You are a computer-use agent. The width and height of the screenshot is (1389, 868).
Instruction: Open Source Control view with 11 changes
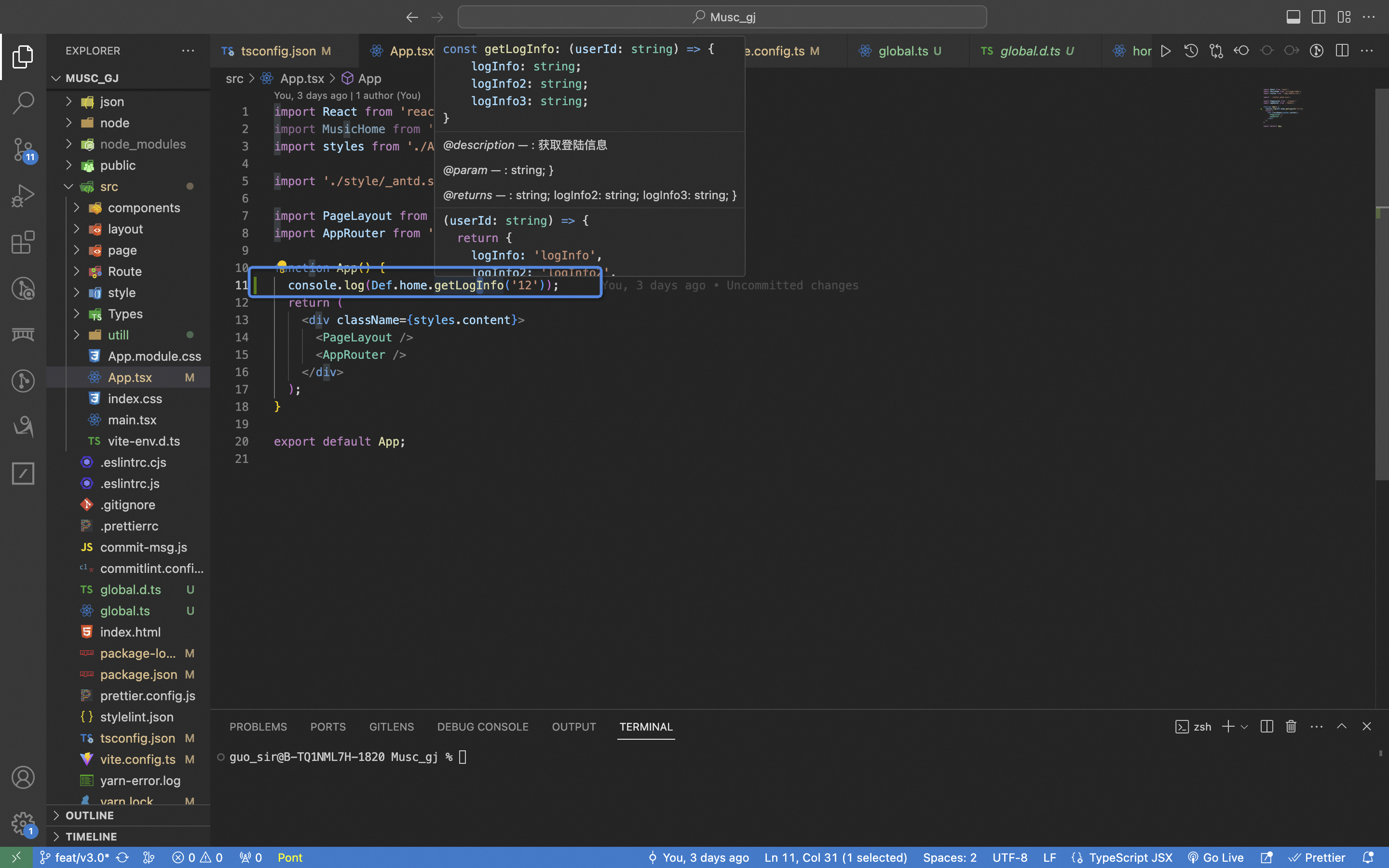[x=23, y=149]
